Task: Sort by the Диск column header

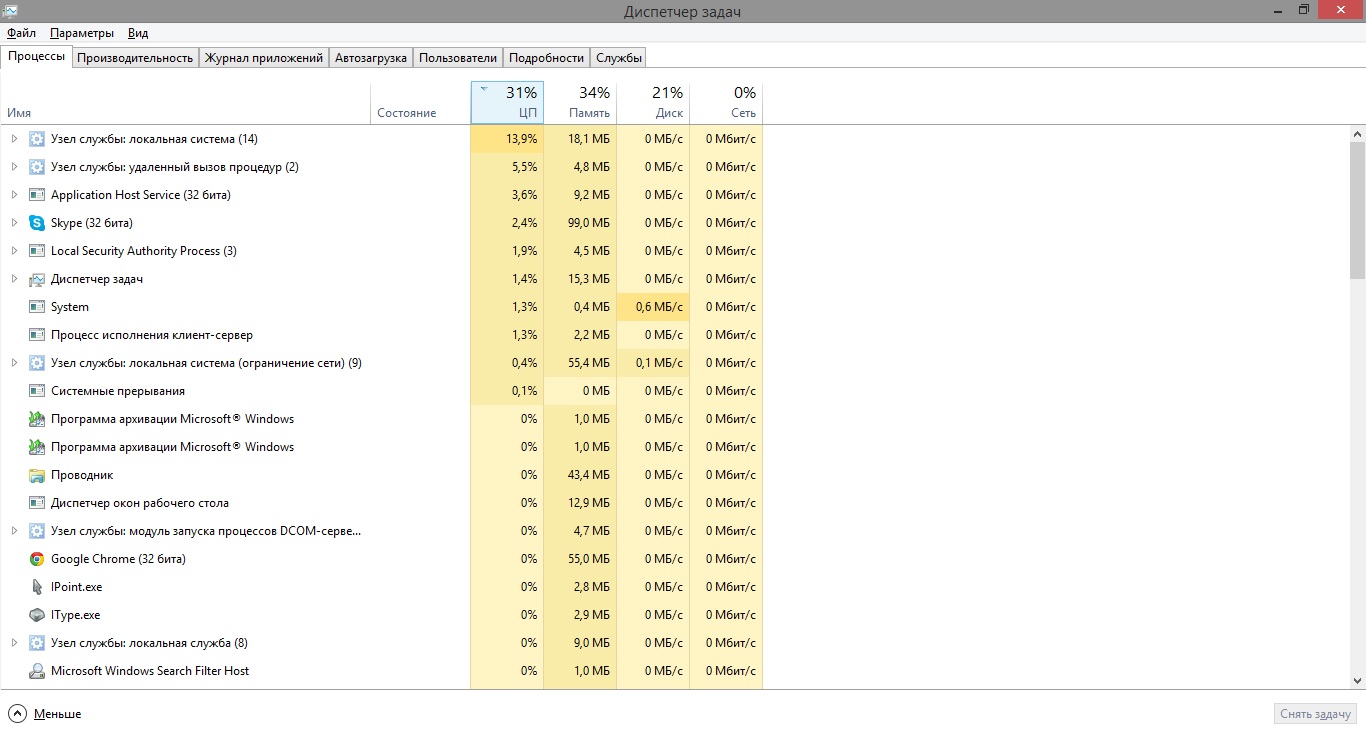Action: (x=653, y=102)
